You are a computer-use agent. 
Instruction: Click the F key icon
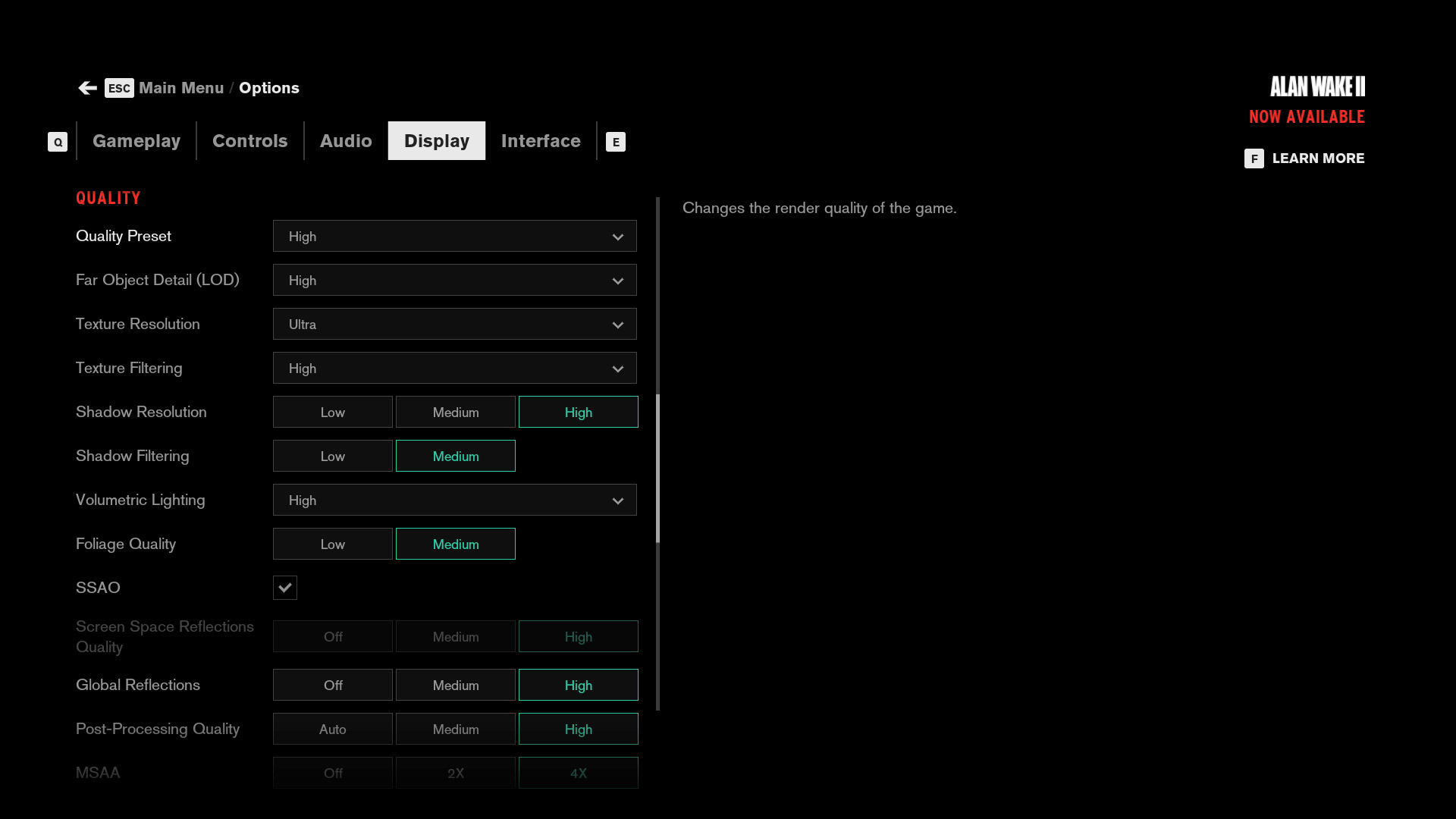(x=1254, y=158)
